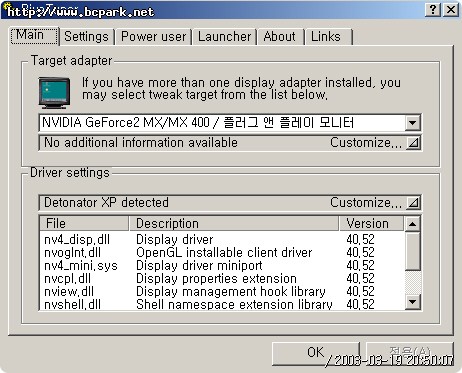Open the Settings tab
Screen dimensions: 462x373
click(x=86, y=37)
